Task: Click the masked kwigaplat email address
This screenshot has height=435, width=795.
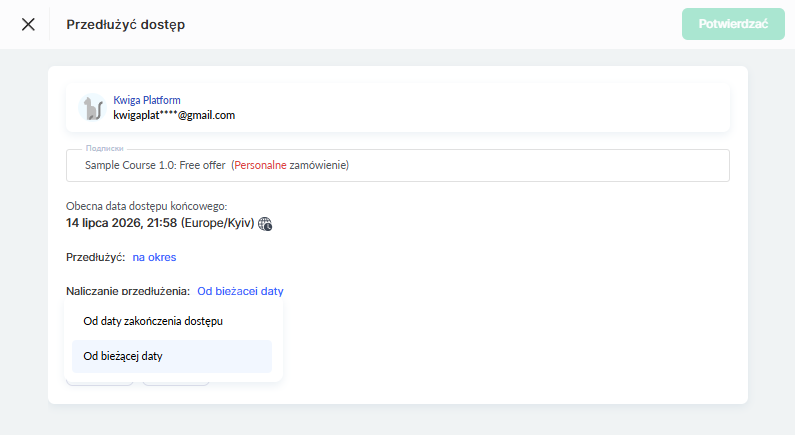Action: click(x=174, y=115)
